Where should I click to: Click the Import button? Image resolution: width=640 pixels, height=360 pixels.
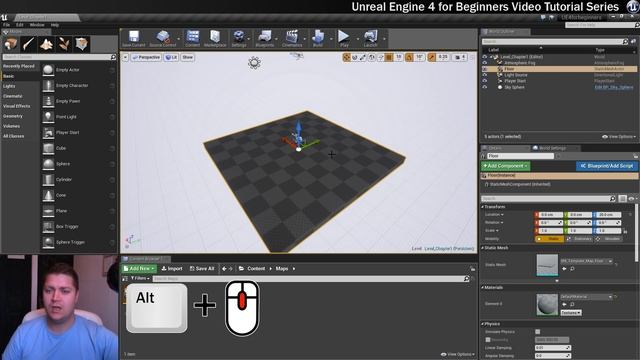pyautogui.click(x=172, y=269)
